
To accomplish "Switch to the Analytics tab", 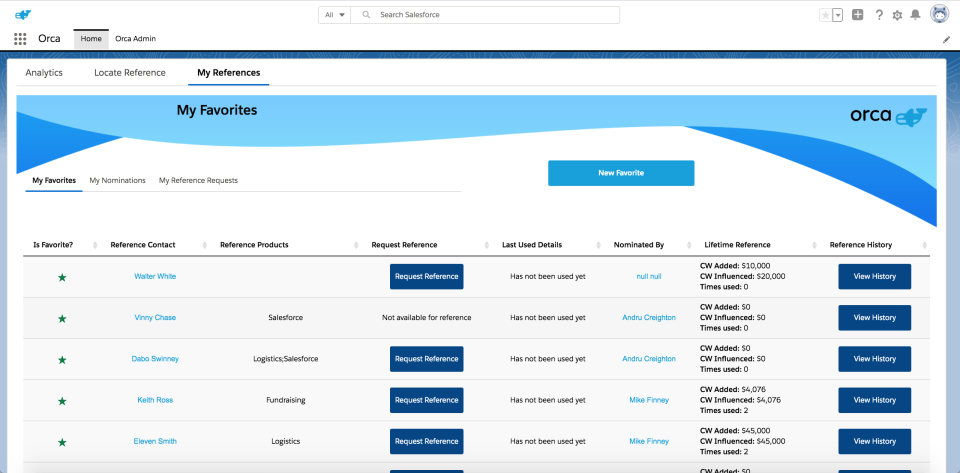I will pos(44,73).
